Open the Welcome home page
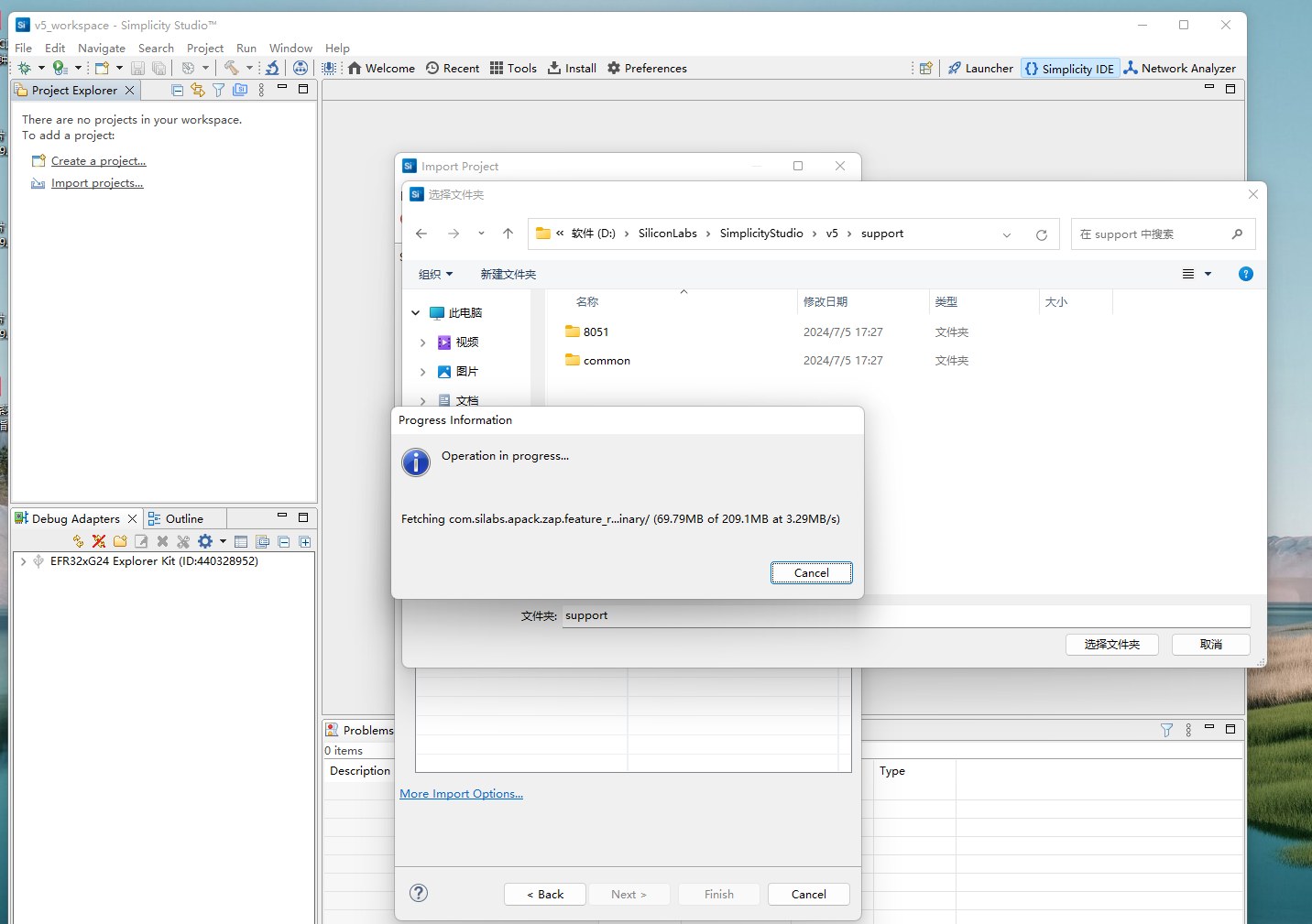1312x924 pixels. pos(381,68)
